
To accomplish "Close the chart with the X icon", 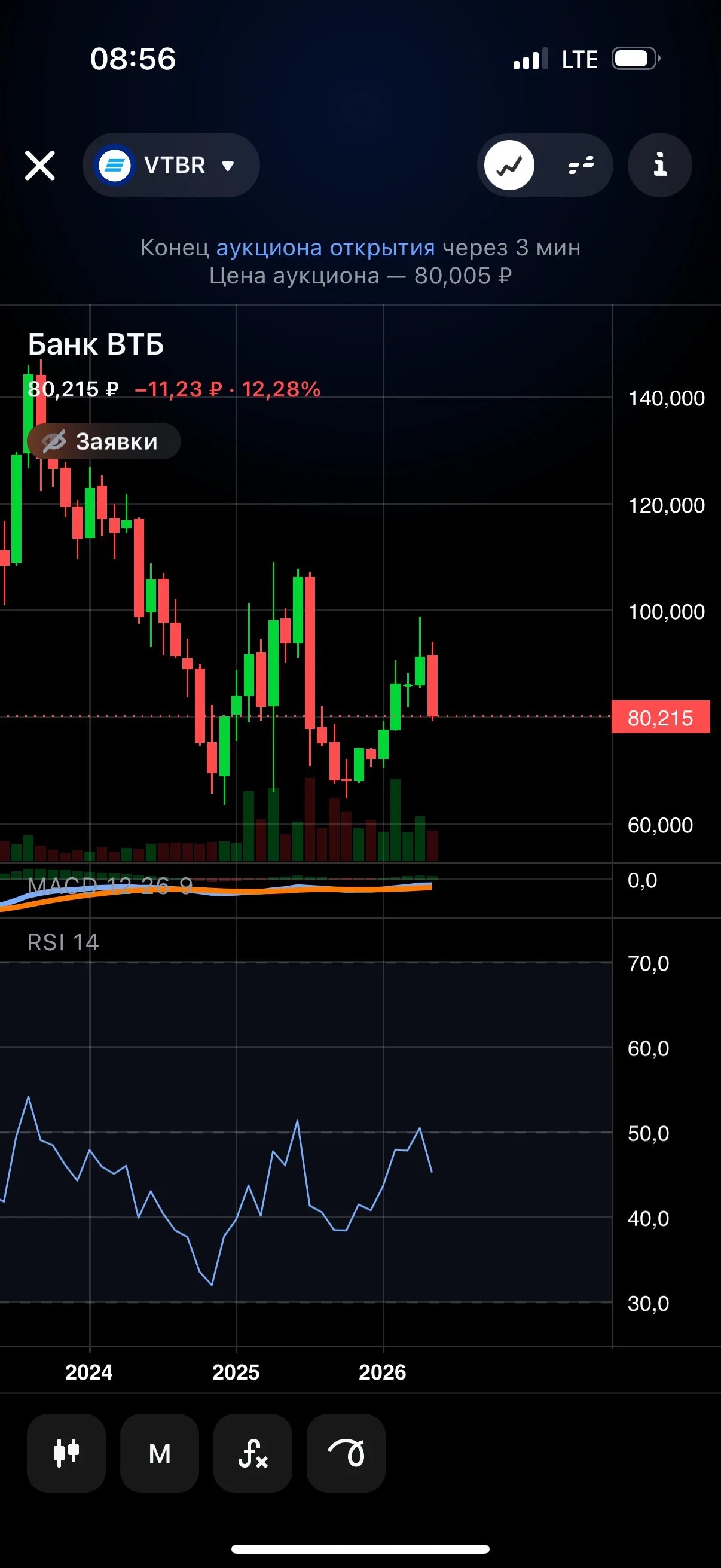I will click(39, 166).
